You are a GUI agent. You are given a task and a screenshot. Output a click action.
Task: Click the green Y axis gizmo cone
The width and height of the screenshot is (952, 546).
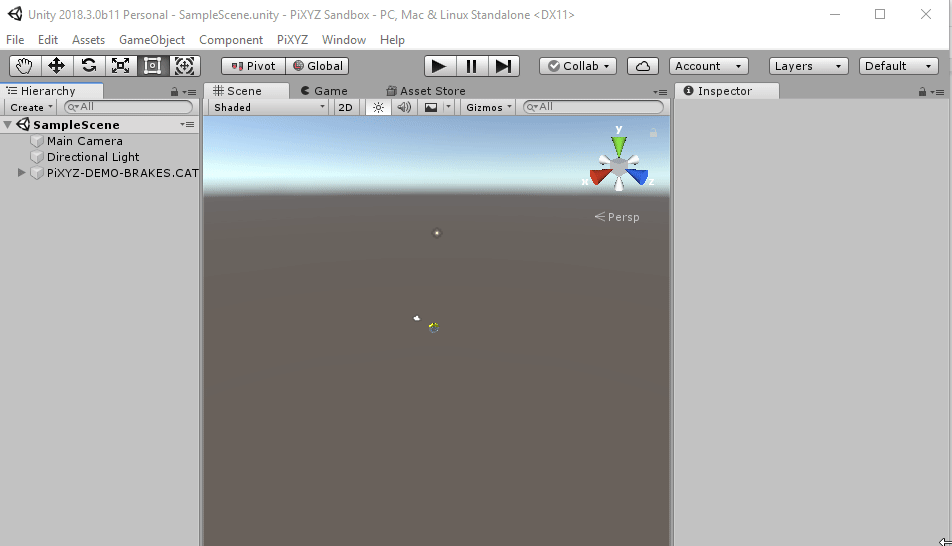[619, 146]
